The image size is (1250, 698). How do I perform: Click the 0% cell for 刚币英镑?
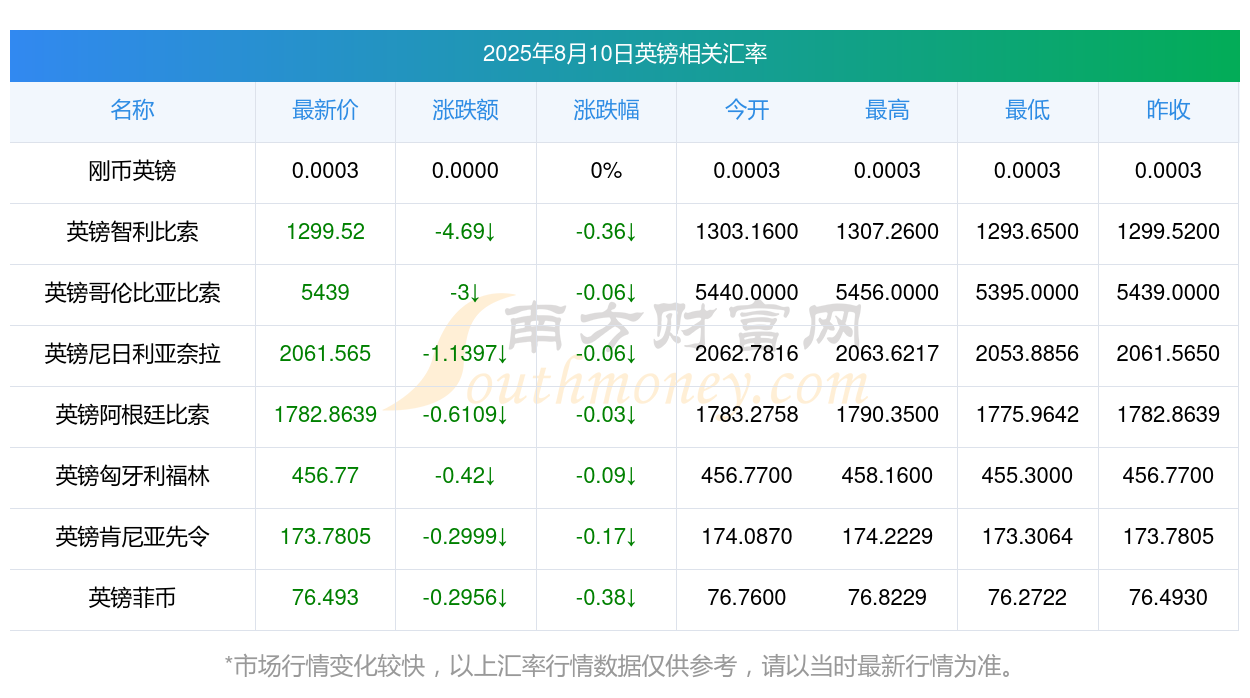pos(606,171)
